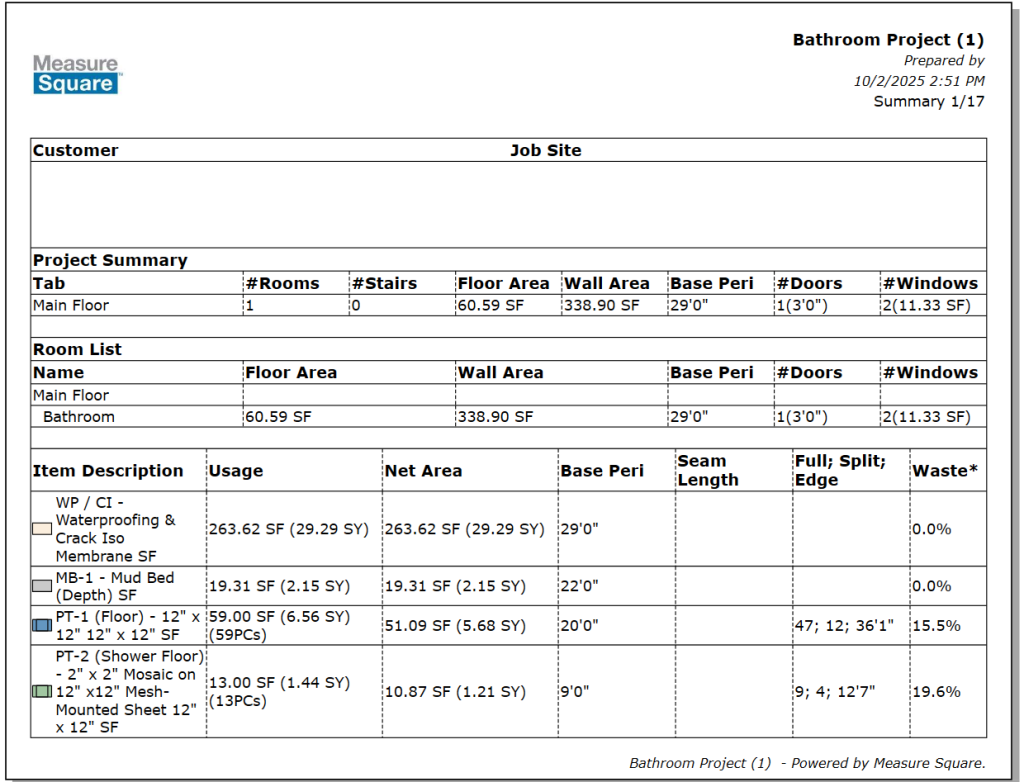The height and width of the screenshot is (782, 1024).
Task: Select the Bathroom Project (1) title
Action: tap(888, 40)
